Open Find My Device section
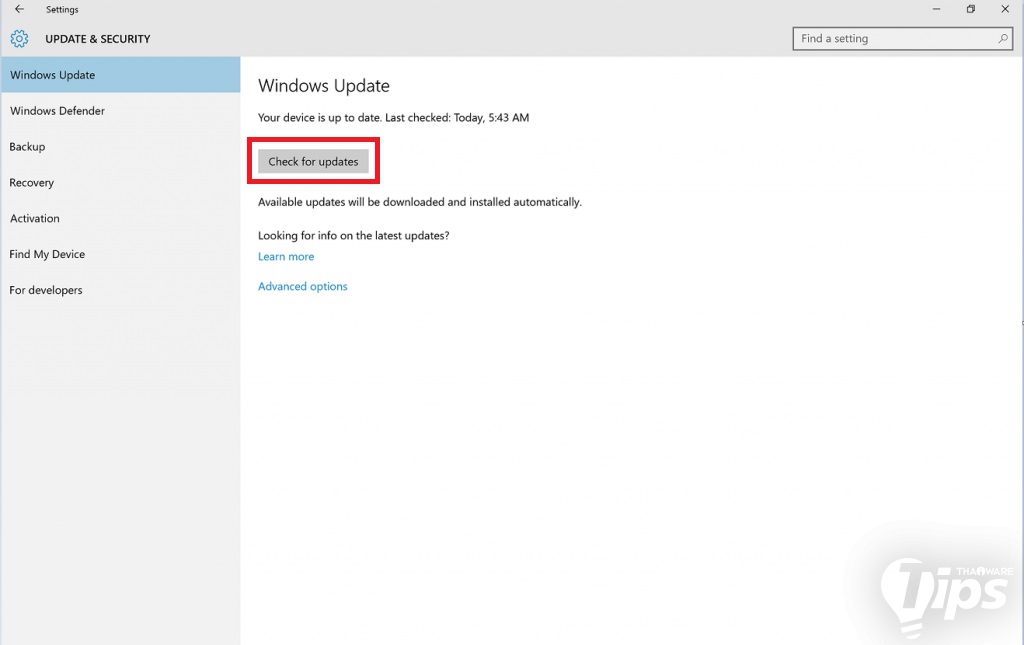 pyautogui.click(x=120, y=254)
